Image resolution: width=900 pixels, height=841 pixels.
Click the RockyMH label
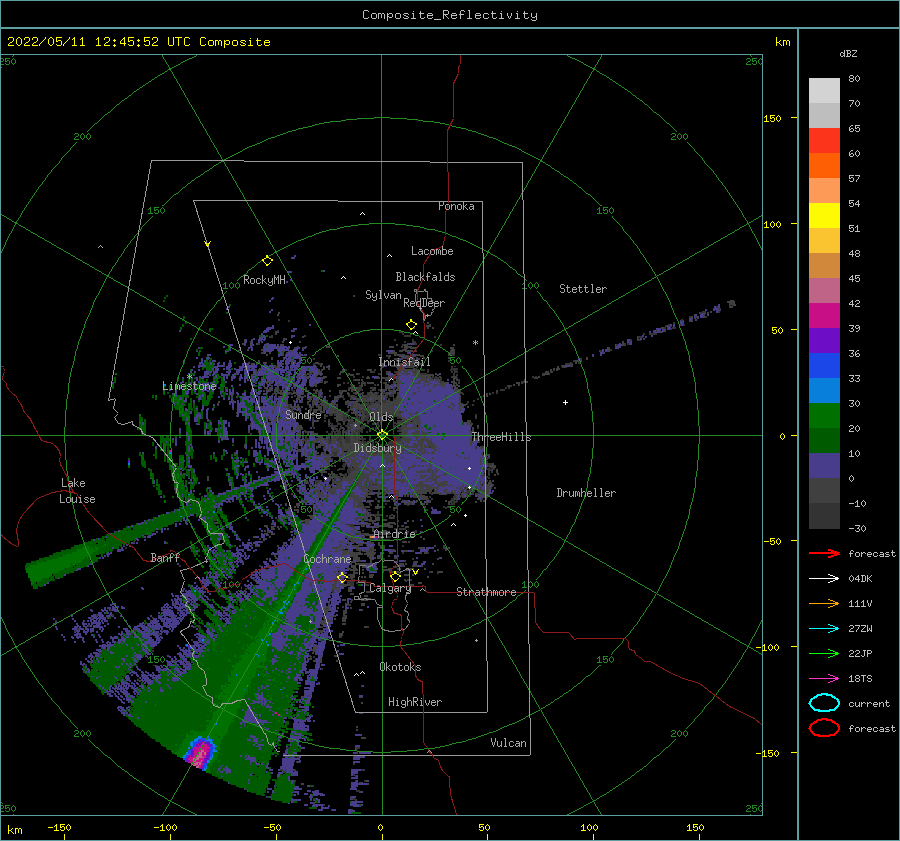(264, 280)
